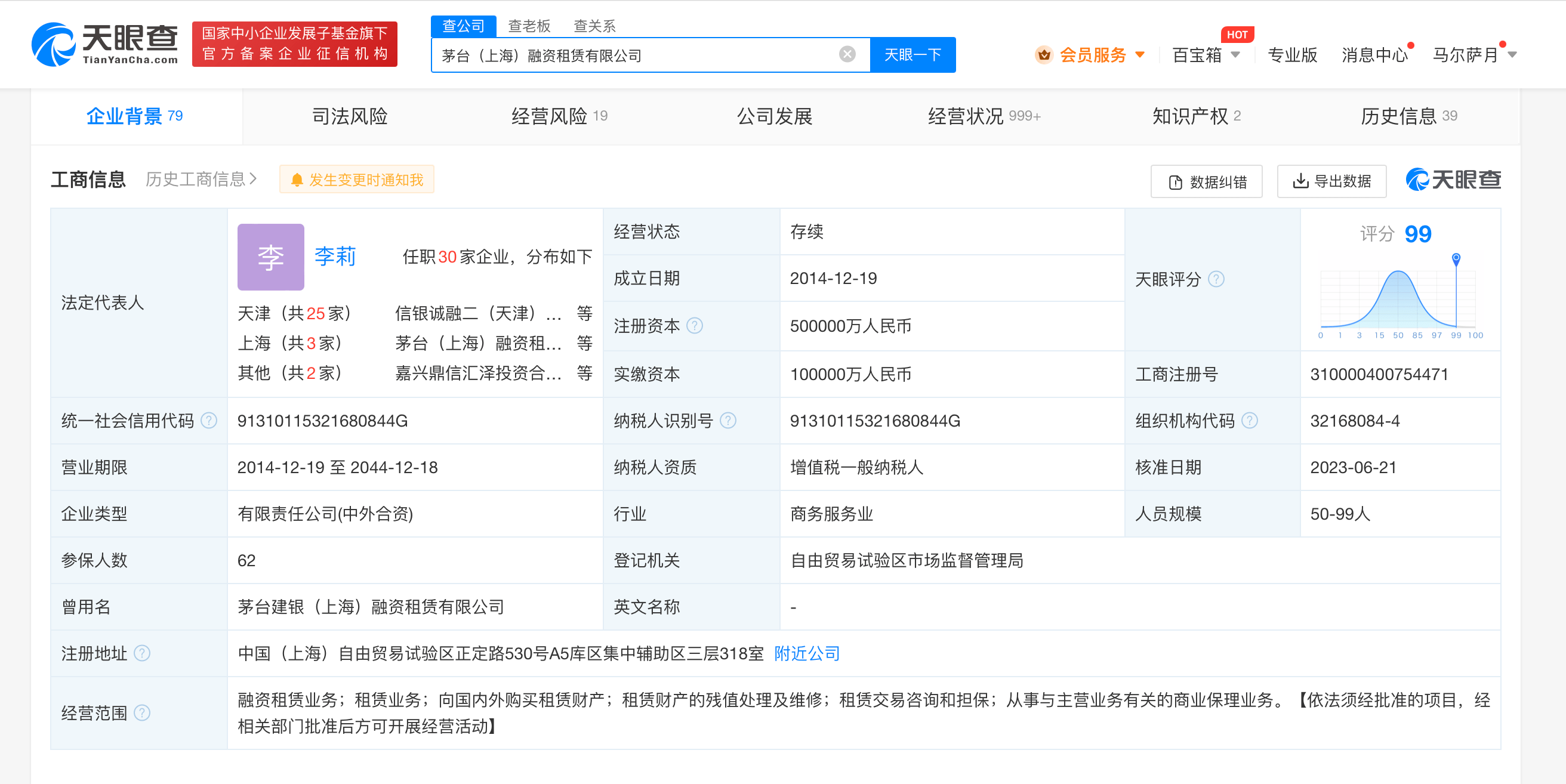Click 统一社会信用代码 help icon

click(x=208, y=421)
